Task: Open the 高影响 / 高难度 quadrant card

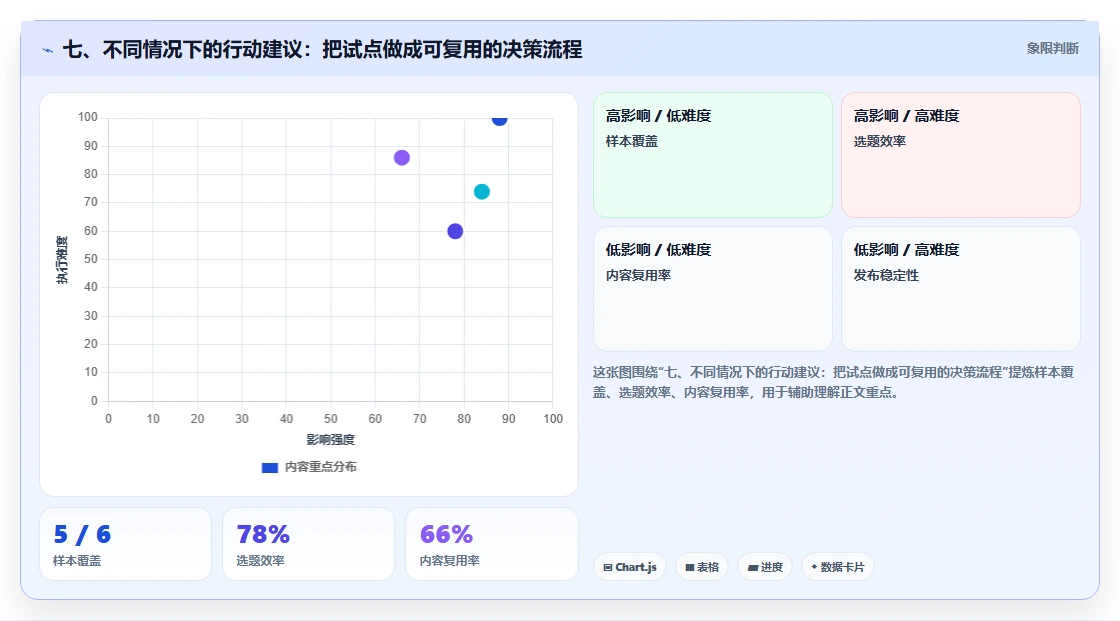Action: point(961,154)
